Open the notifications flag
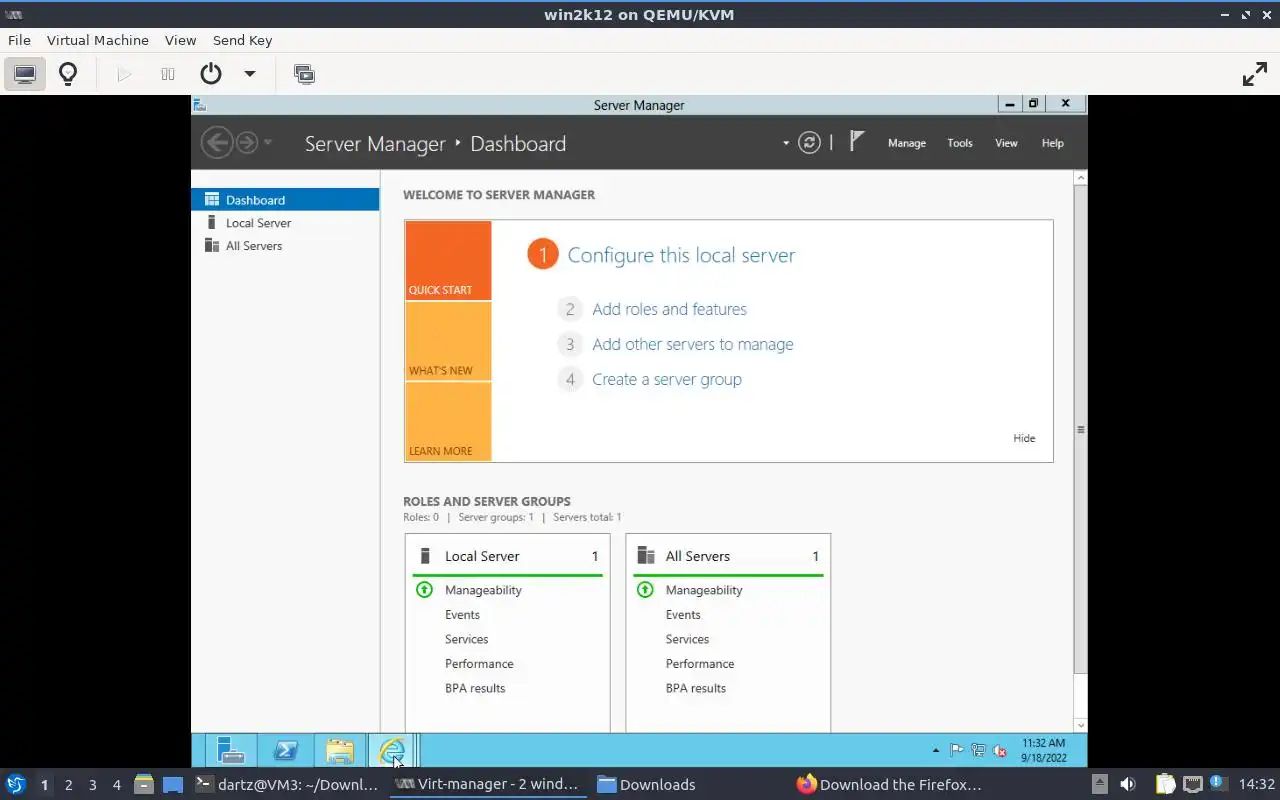 click(856, 141)
